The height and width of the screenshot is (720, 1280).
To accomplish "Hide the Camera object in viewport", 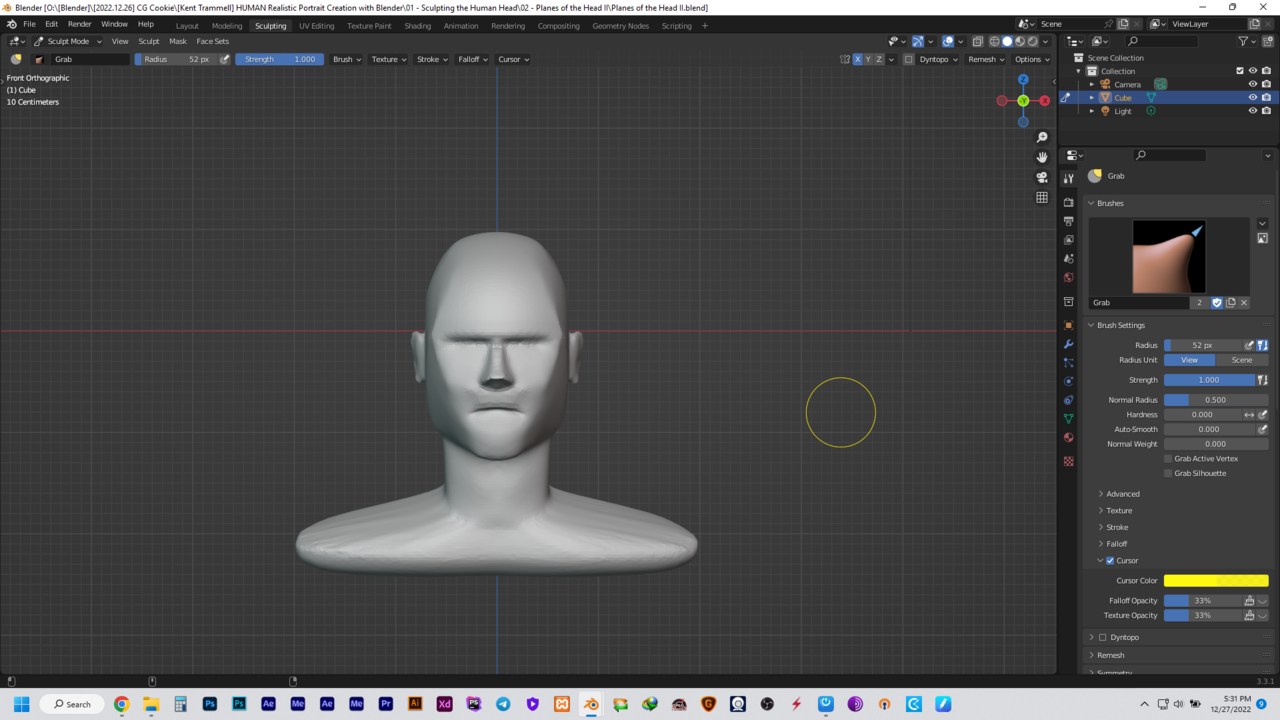I will [x=1252, y=84].
